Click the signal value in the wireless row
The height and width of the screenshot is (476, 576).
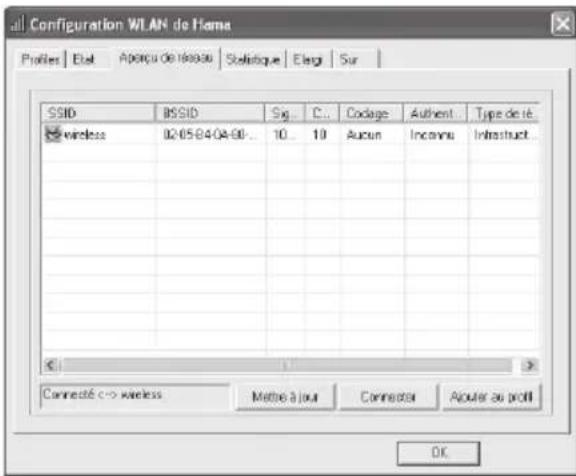pyautogui.click(x=284, y=135)
